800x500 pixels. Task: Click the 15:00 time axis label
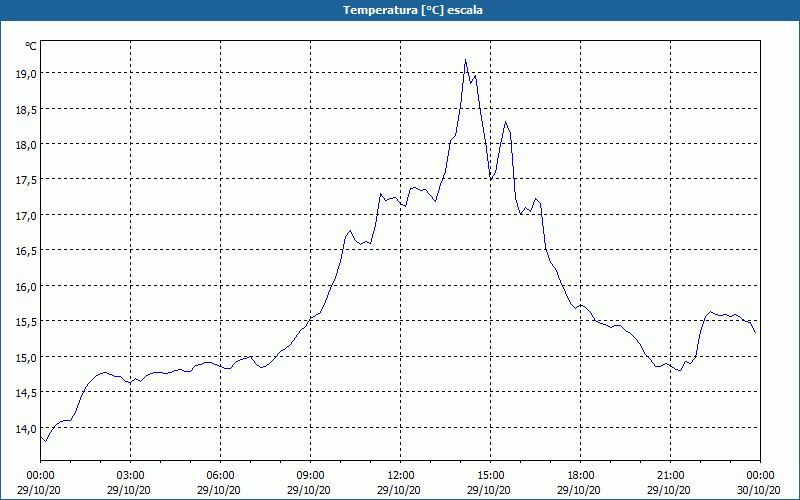(x=490, y=476)
